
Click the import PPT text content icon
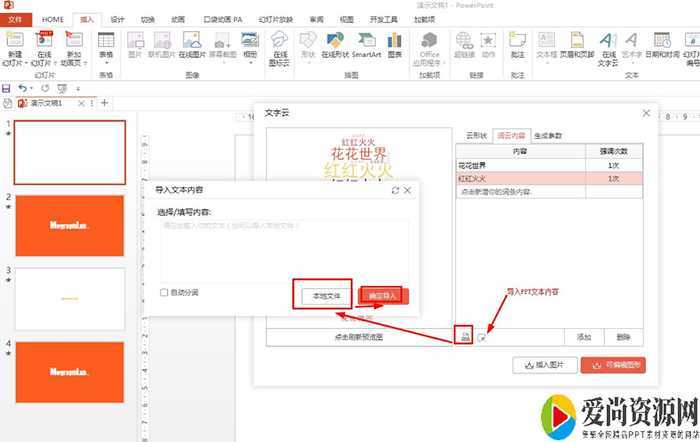click(482, 337)
